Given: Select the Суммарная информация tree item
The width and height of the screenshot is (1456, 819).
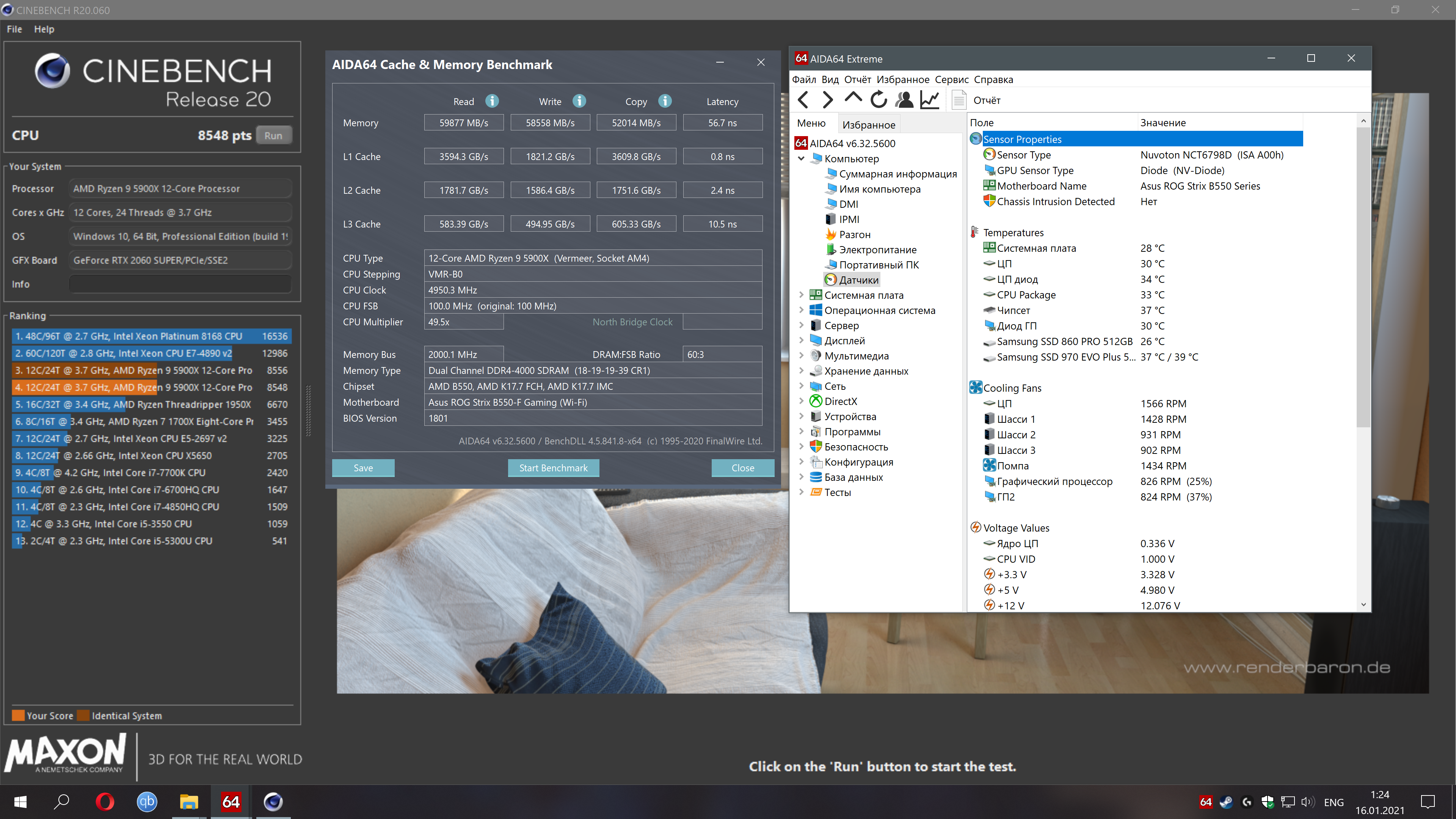Looking at the screenshot, I should click(x=897, y=174).
